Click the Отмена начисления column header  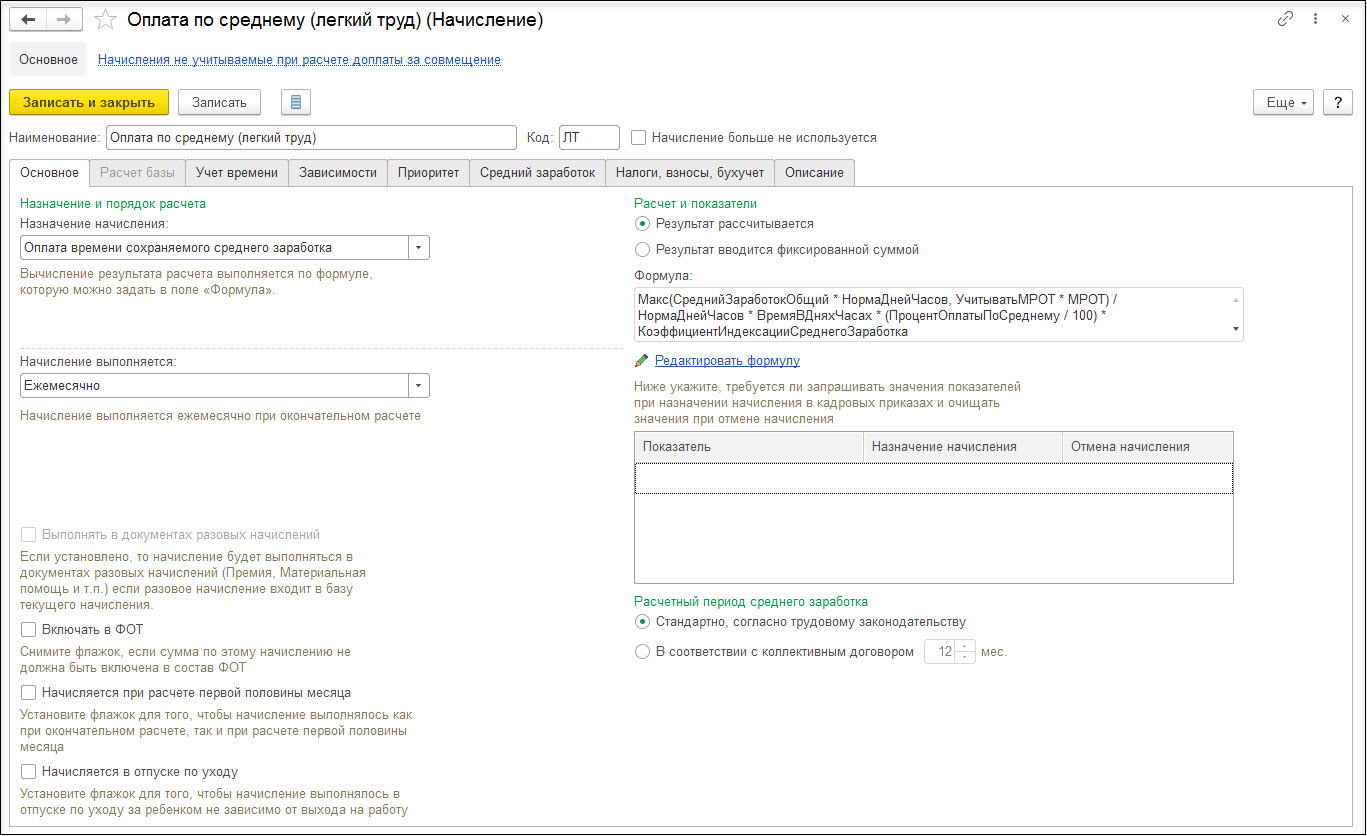1148,447
